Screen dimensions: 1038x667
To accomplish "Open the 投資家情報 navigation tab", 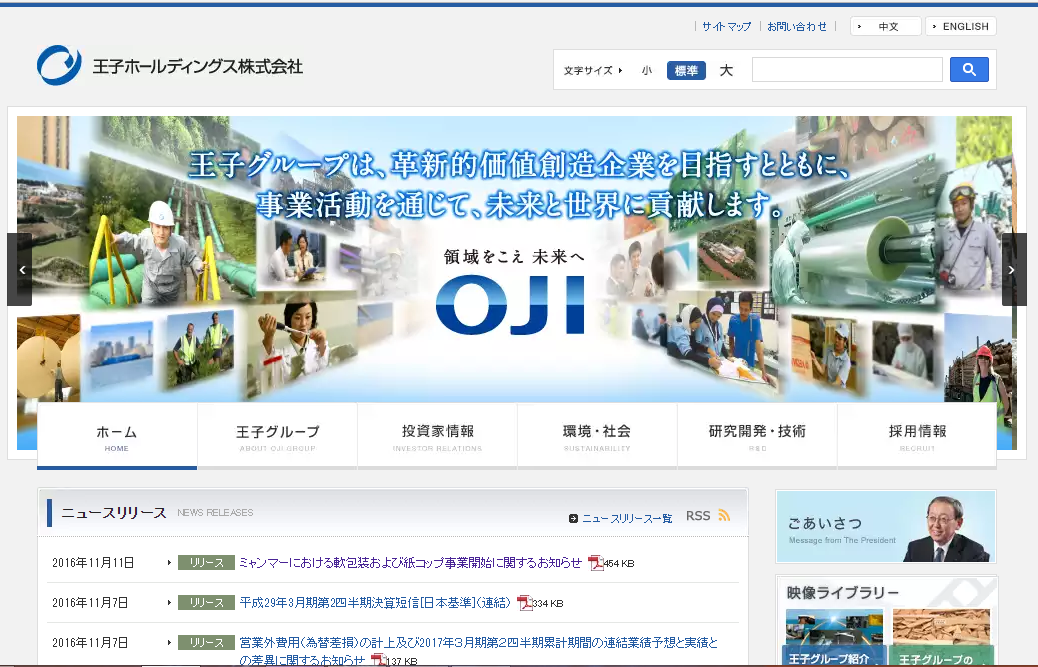I will (438, 437).
